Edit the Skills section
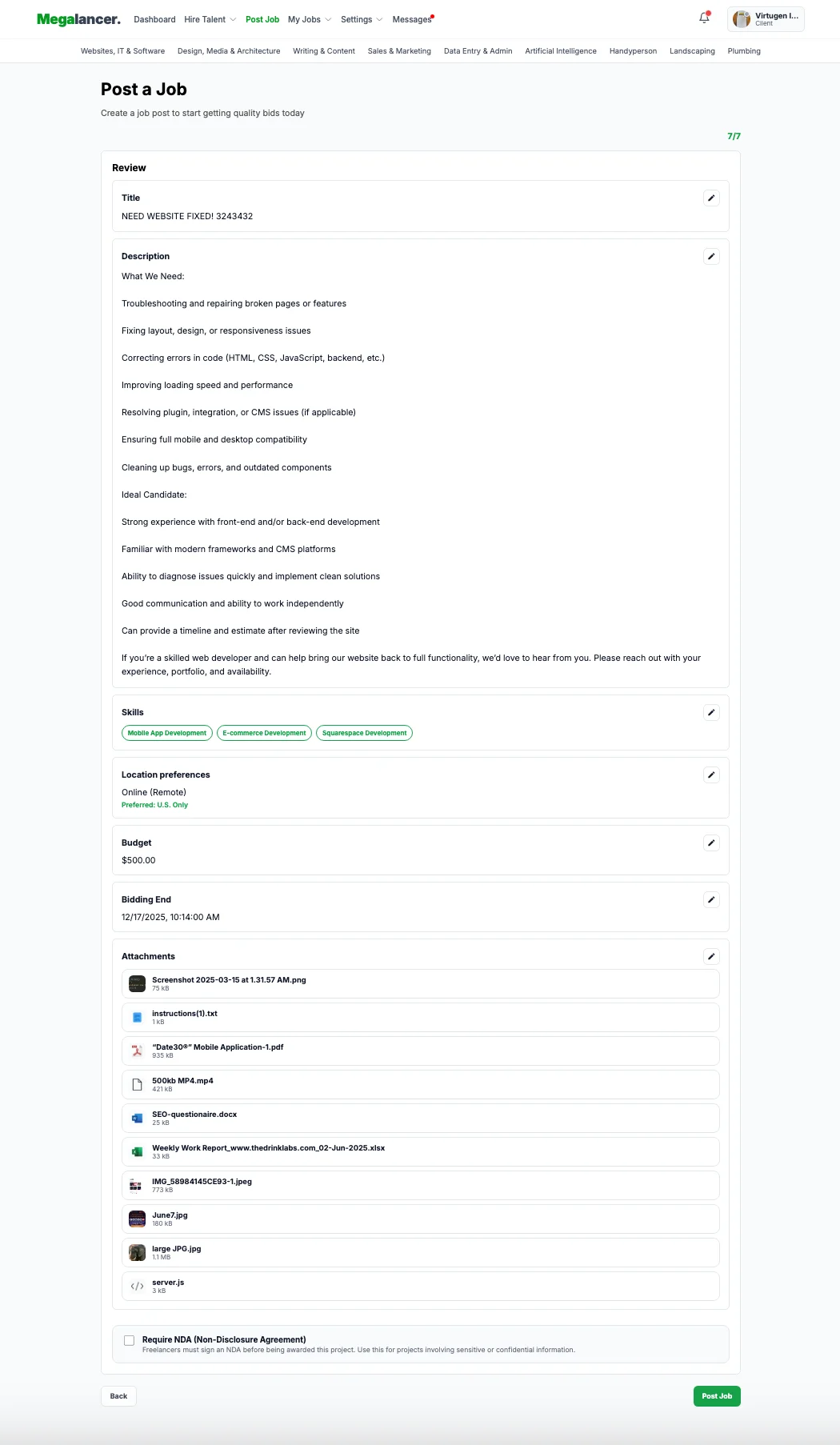Screen dimensions: 840x1445 point(711,713)
